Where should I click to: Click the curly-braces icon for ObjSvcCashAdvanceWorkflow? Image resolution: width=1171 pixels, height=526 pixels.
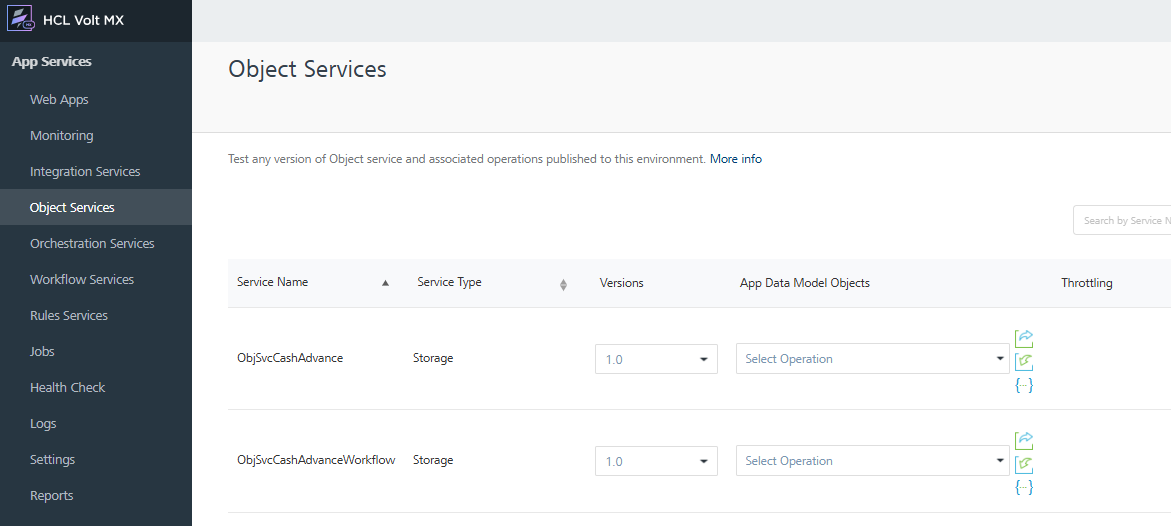(x=1024, y=487)
